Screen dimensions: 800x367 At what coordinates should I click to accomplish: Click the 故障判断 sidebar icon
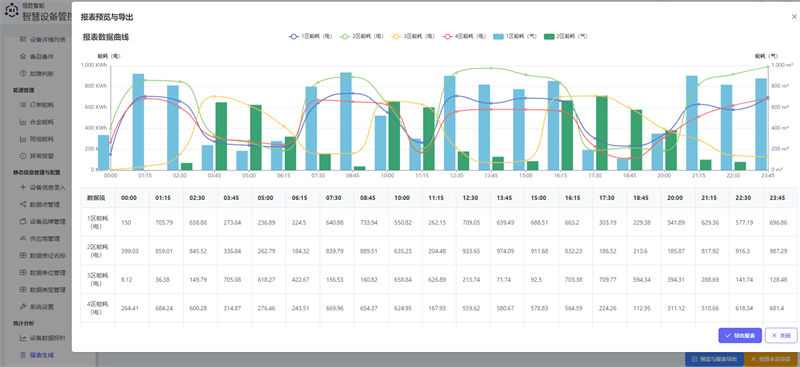[x=22, y=73]
